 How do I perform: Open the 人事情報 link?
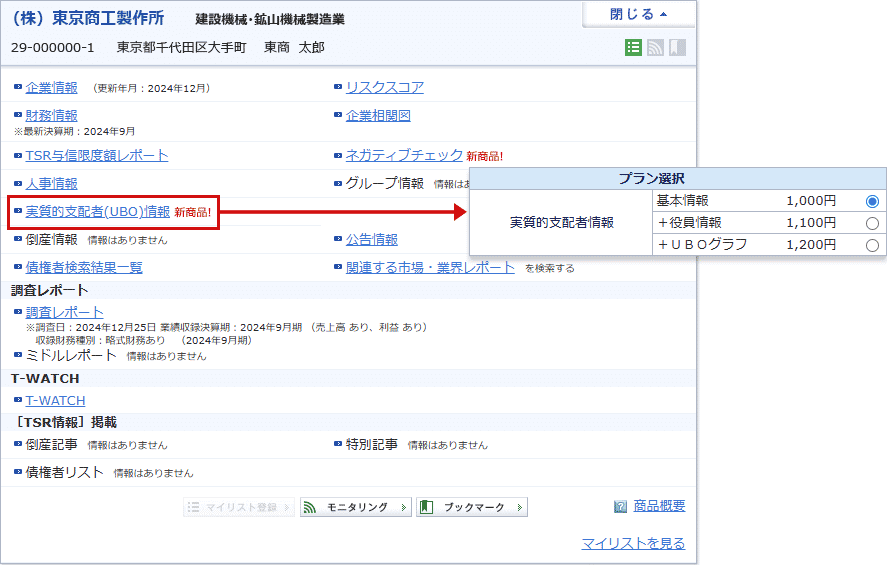pos(51,184)
